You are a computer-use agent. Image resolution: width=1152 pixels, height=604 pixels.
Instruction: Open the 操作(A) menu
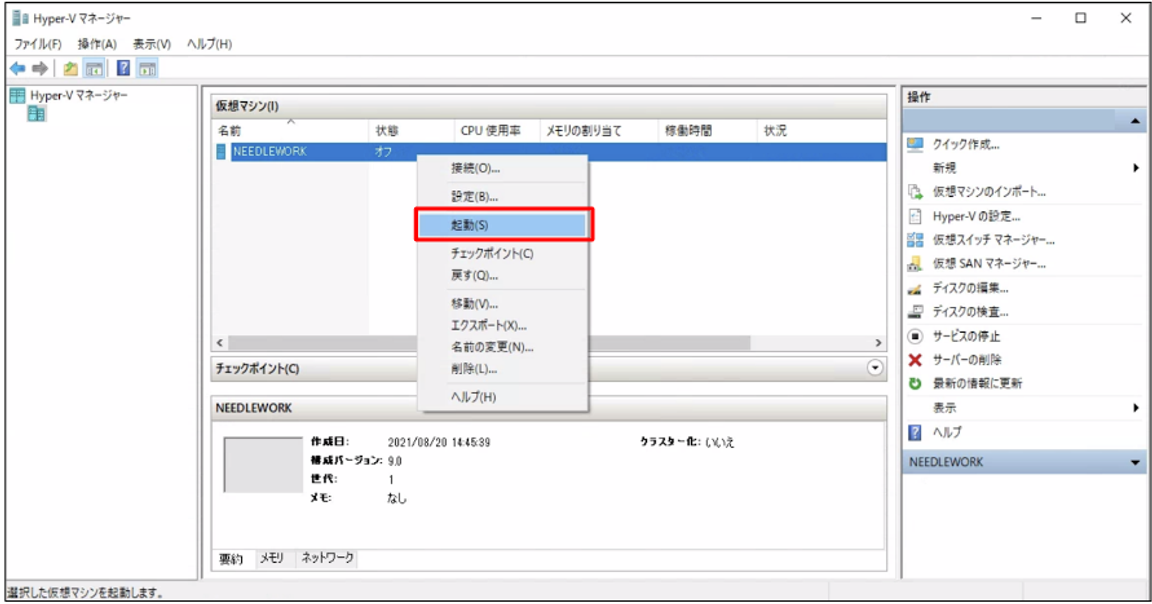tap(97, 44)
